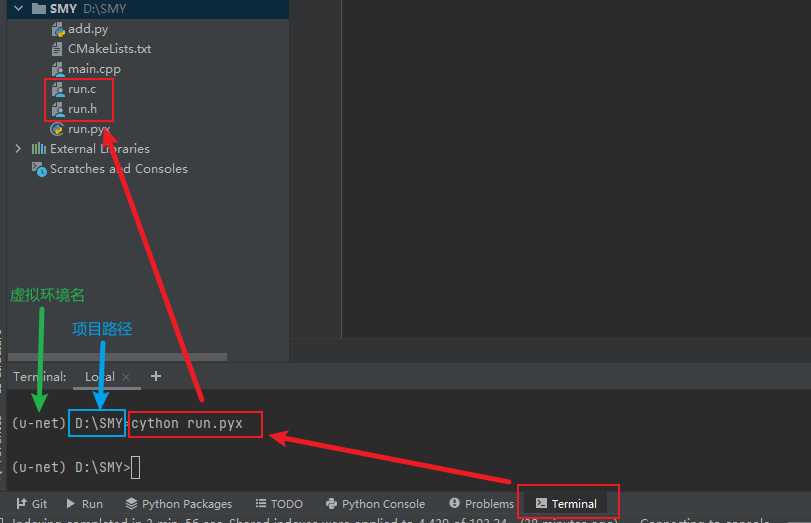The height and width of the screenshot is (523, 811).
Task: Click the run.pyx file icon
Action: [57, 129]
